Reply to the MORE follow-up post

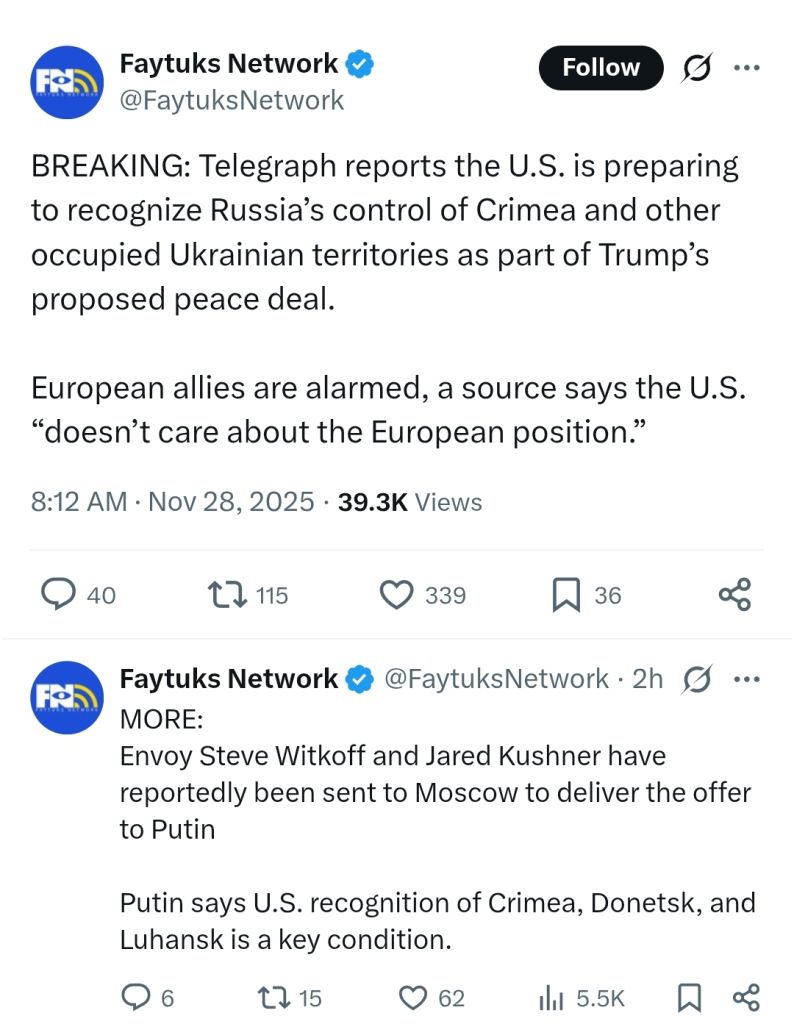click(x=134, y=997)
